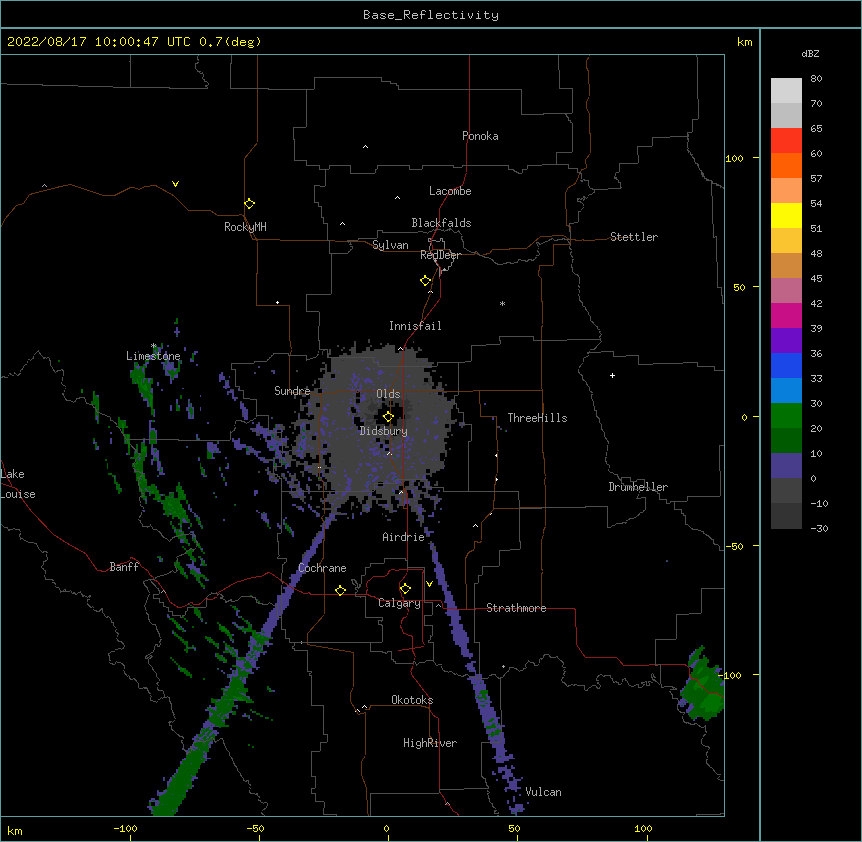The width and height of the screenshot is (862, 842).
Task: Click the Airdrie town label
Action: 403,537
